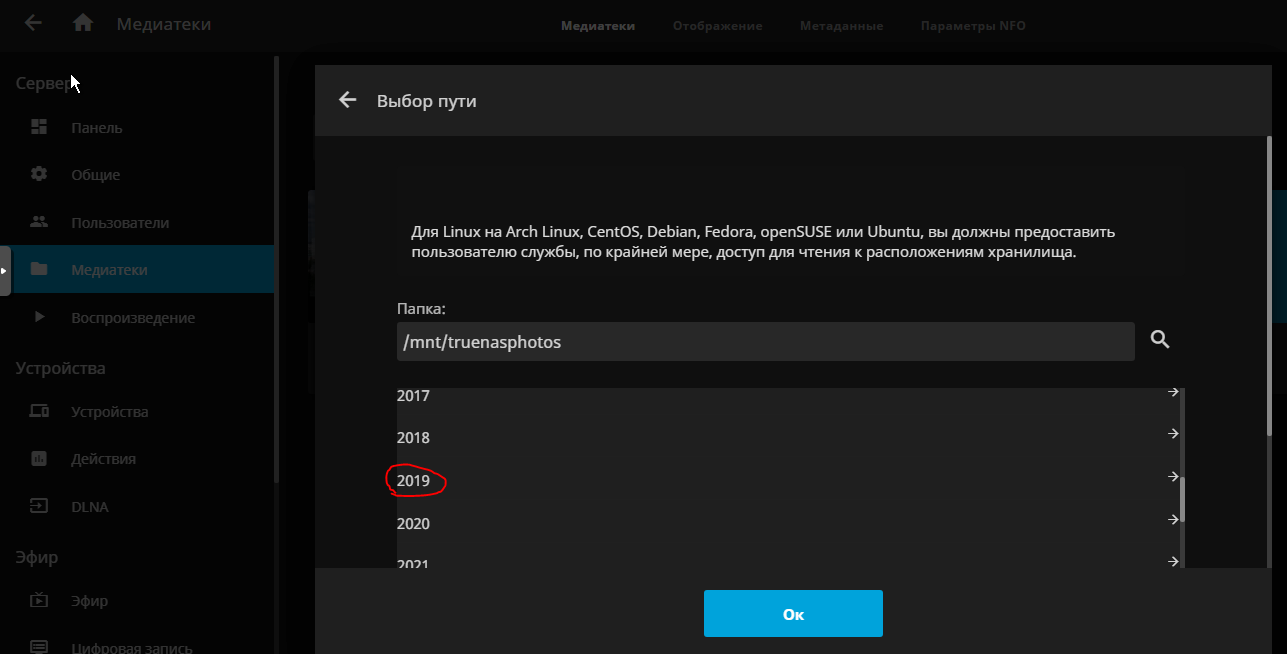This screenshot has height=654, width=1287.
Task: Open Действия in the sidebar
Action: [103, 459]
